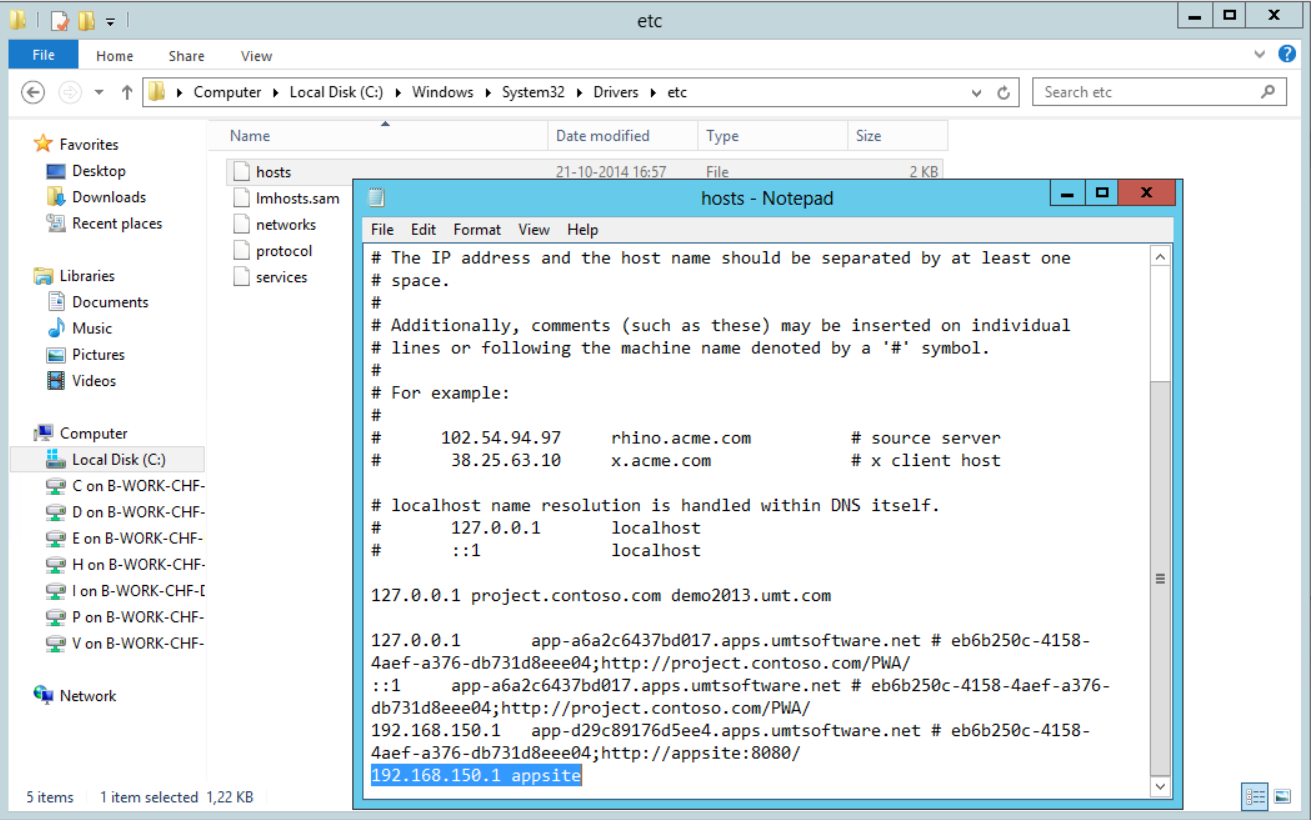
Task: Select the lmhosts.sam file icon
Action: 240,198
